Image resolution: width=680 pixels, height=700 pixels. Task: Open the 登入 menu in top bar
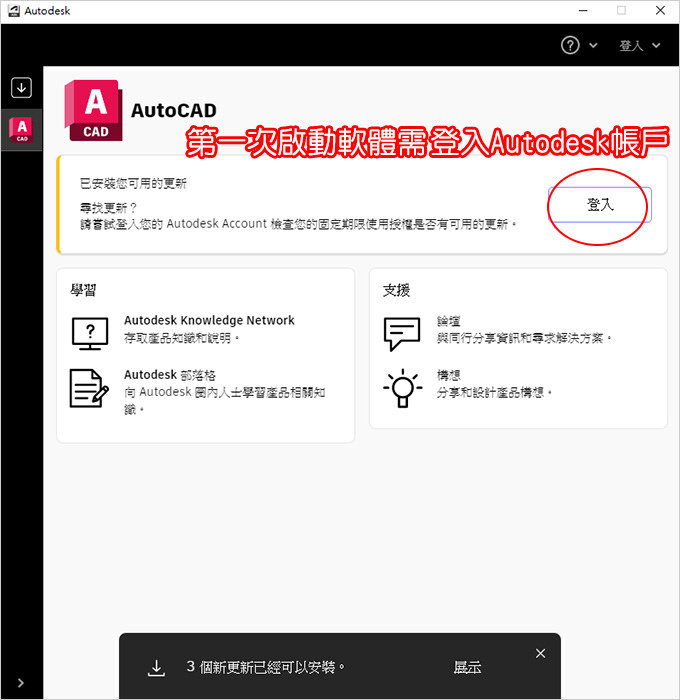tap(631, 46)
